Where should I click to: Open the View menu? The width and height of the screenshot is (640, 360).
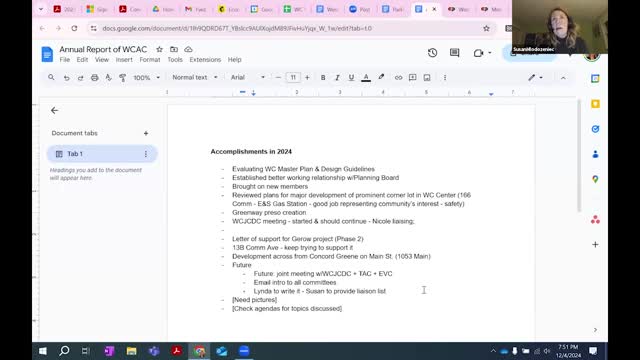tap(102, 60)
